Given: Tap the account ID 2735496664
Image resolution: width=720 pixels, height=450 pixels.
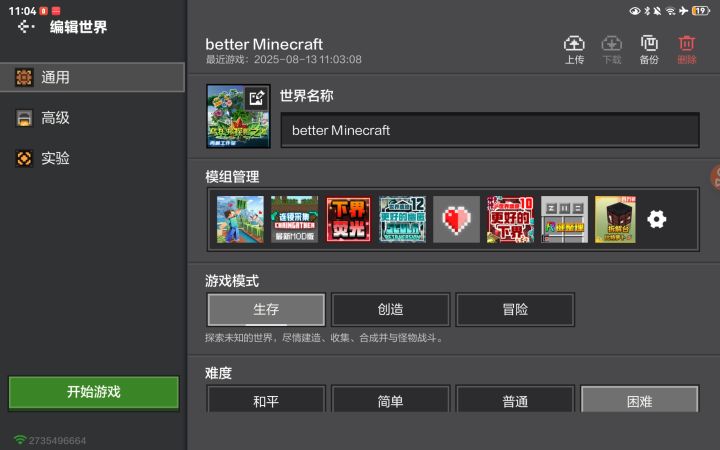Looking at the screenshot, I should pos(57,440).
